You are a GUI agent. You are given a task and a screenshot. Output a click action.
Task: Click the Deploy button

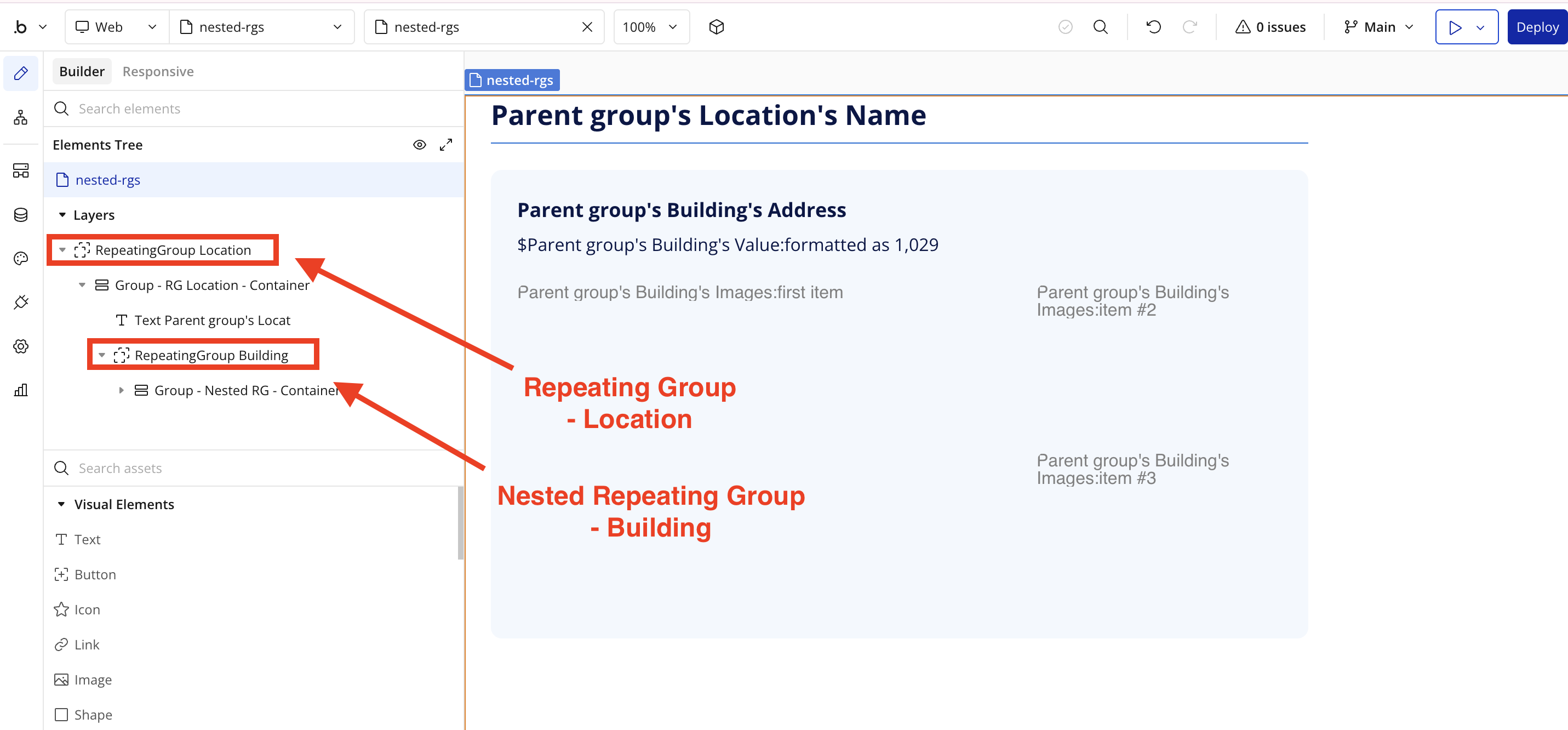pyautogui.click(x=1537, y=27)
